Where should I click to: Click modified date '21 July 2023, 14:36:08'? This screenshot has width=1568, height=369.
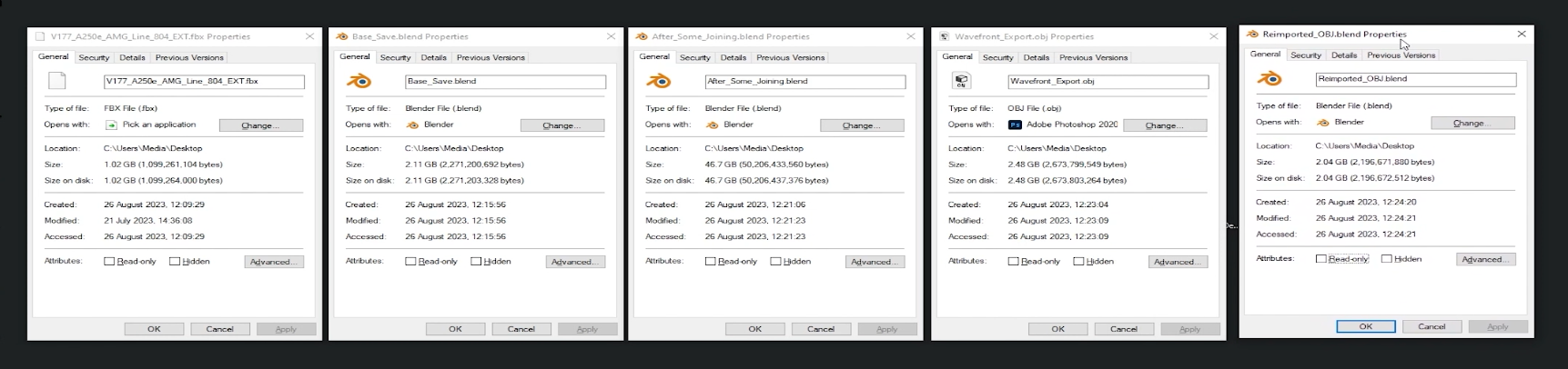(x=148, y=220)
